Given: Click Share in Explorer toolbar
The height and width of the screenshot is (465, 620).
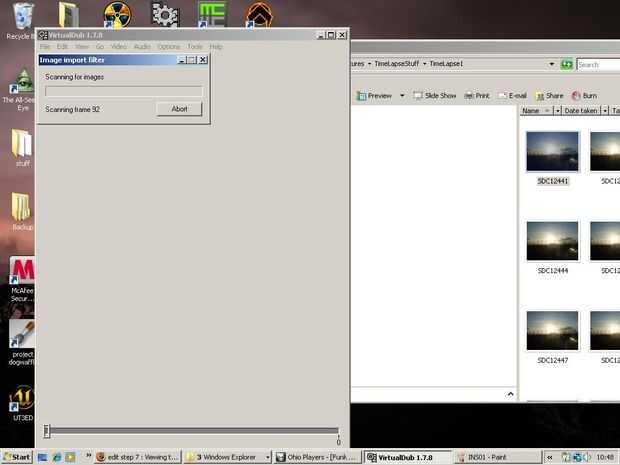Looking at the screenshot, I should point(549,96).
